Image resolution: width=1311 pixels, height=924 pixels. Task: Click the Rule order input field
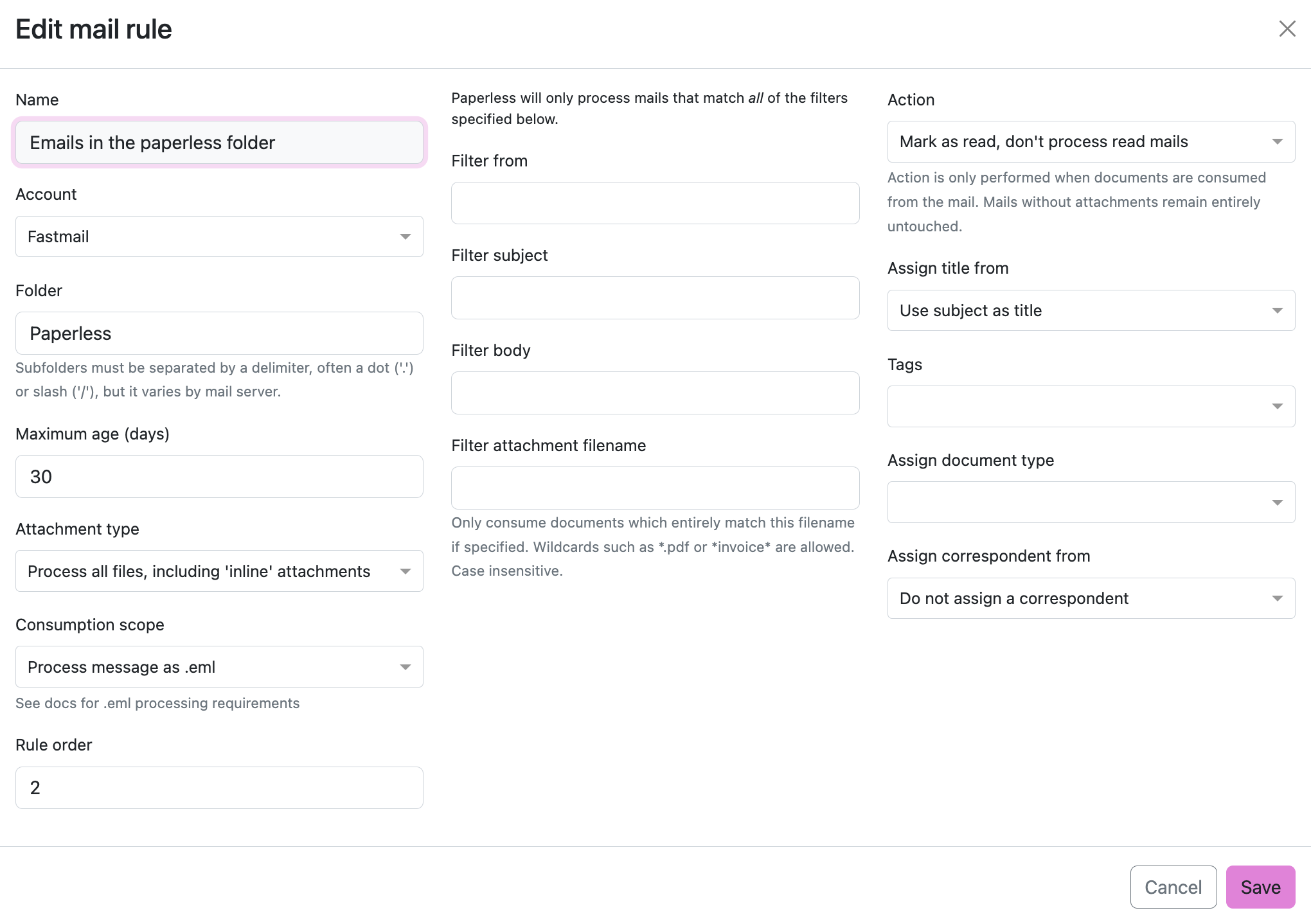219,788
